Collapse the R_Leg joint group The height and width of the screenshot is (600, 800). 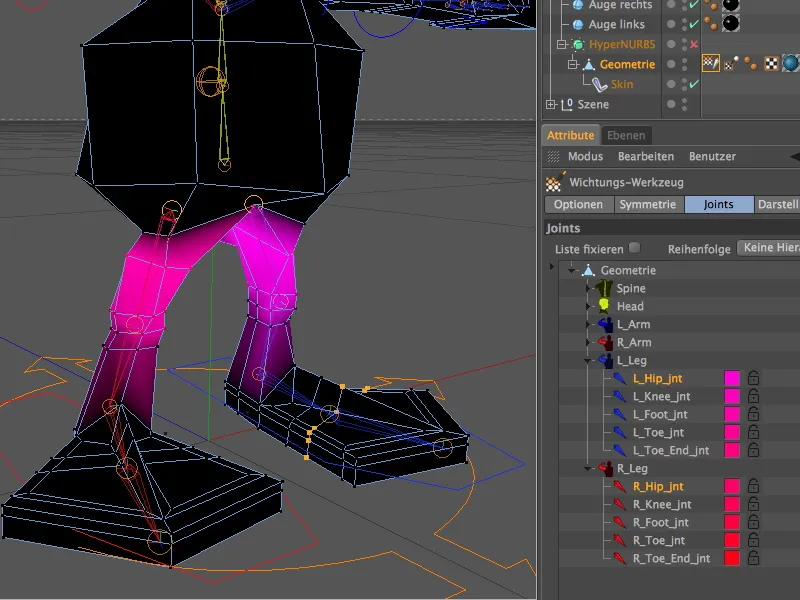(x=588, y=468)
